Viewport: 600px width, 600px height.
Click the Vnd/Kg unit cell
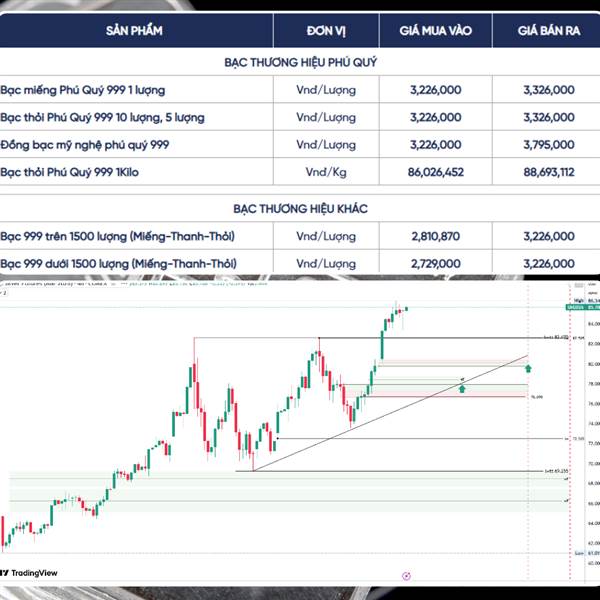326,172
